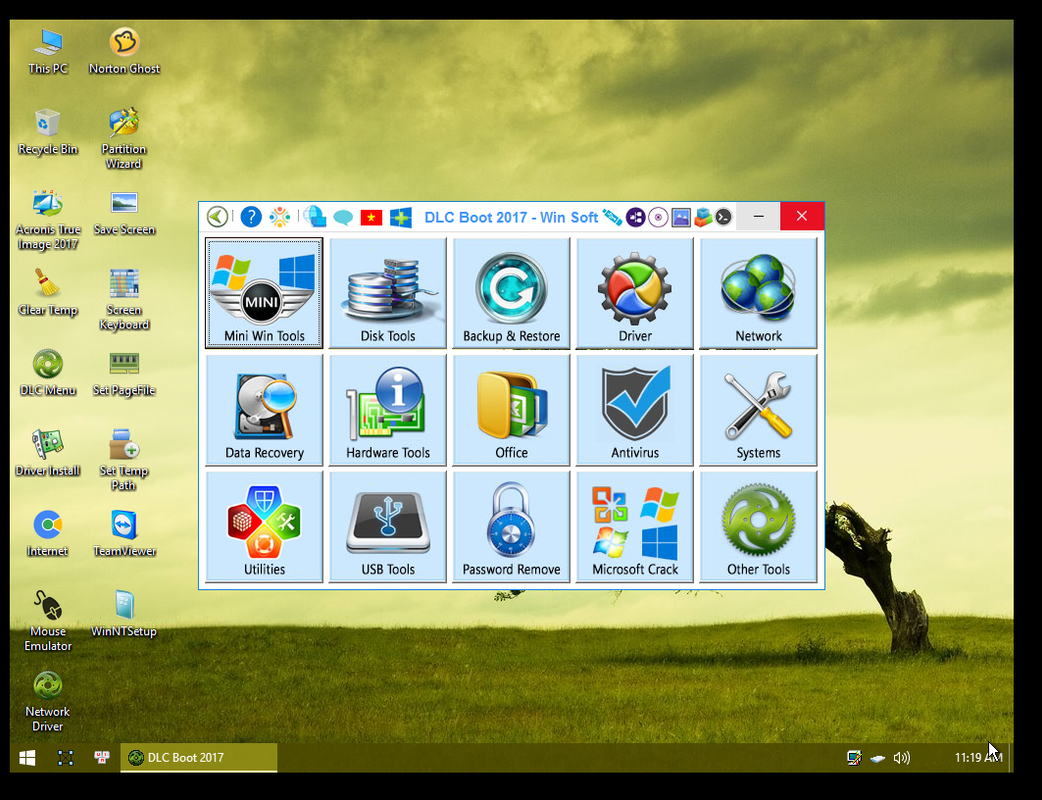Click the picture frame icon in title bar
The height and width of the screenshot is (800, 1042).
[x=680, y=217]
